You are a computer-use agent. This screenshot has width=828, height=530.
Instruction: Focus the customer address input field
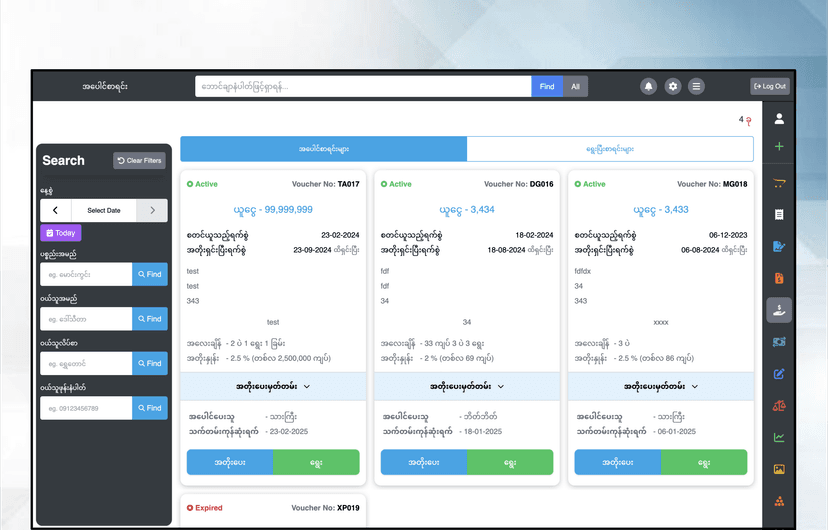pyautogui.click(x=86, y=364)
